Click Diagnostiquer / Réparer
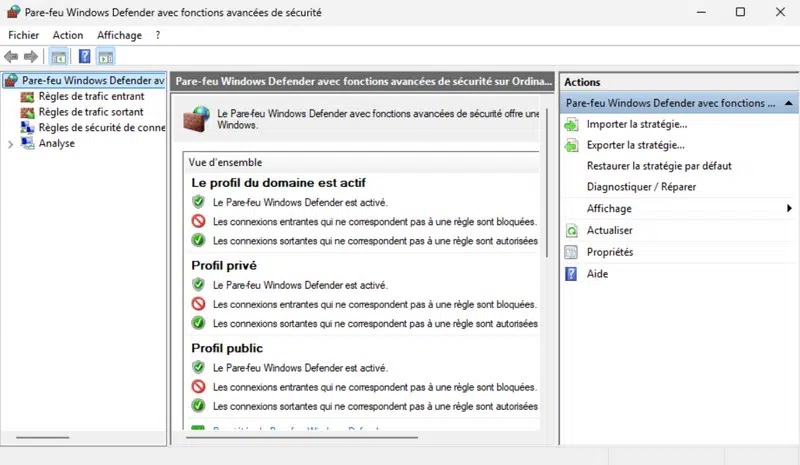This screenshot has width=800, height=465. [x=641, y=187]
